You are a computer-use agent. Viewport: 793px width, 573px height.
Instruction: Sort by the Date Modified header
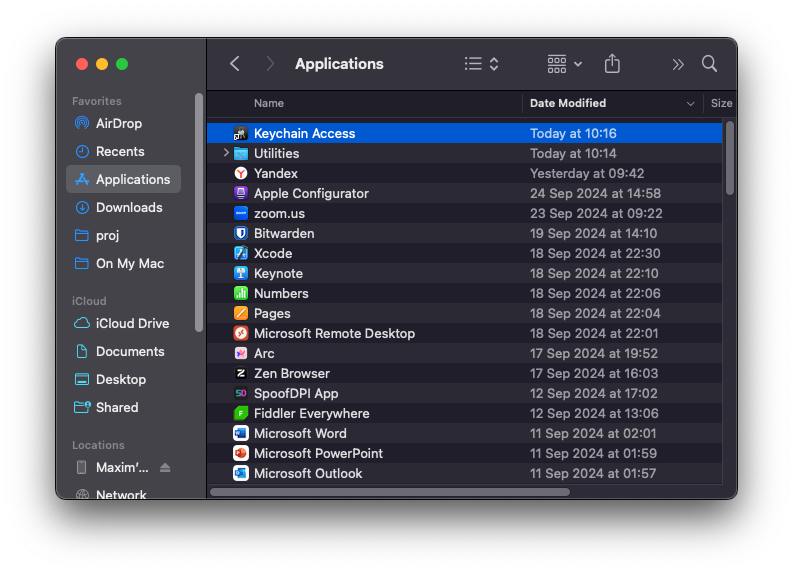coord(567,103)
